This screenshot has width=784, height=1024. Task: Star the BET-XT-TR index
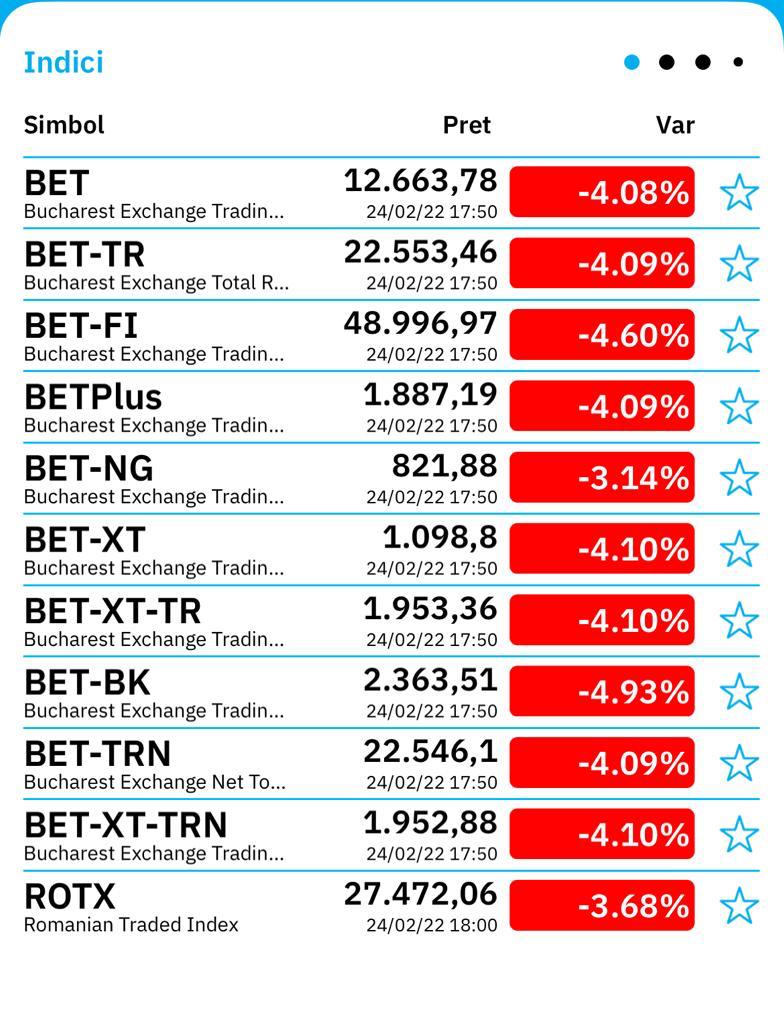pyautogui.click(x=739, y=620)
